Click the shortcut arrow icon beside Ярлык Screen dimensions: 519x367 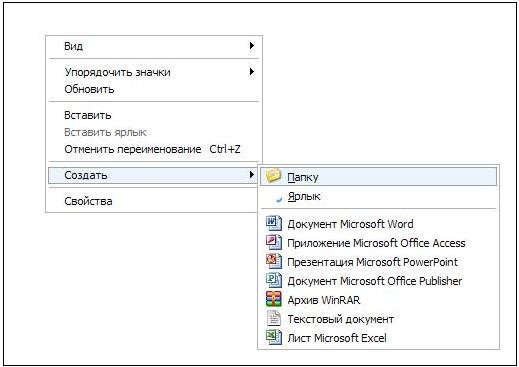[x=279, y=199]
